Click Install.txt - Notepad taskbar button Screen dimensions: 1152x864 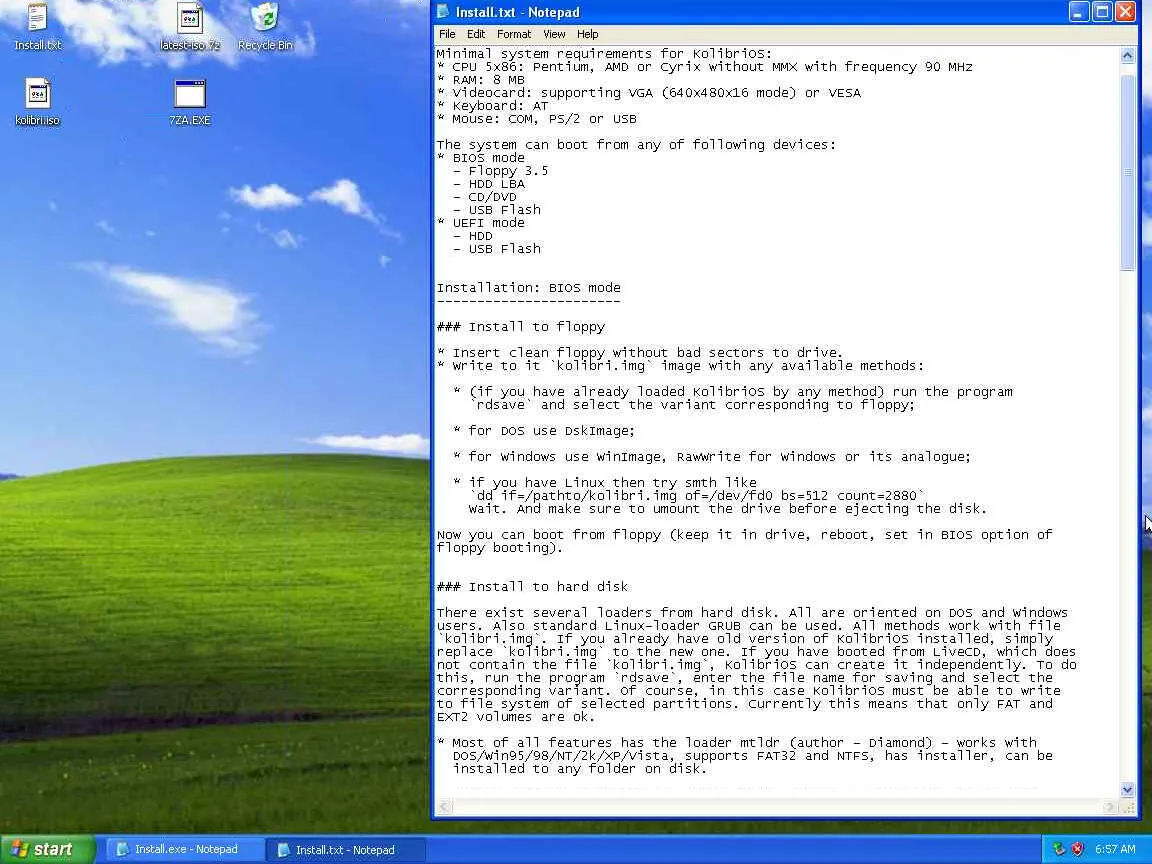[x=346, y=850]
